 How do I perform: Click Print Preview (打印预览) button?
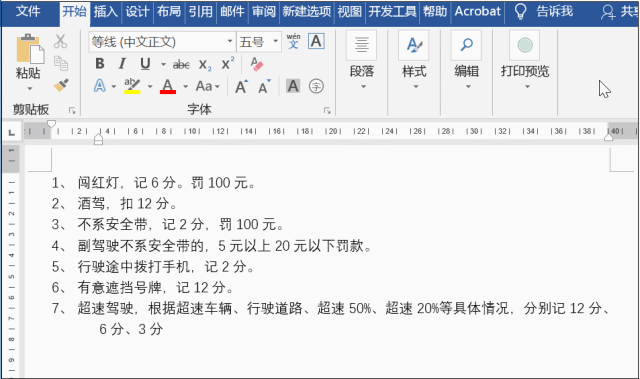(x=525, y=61)
